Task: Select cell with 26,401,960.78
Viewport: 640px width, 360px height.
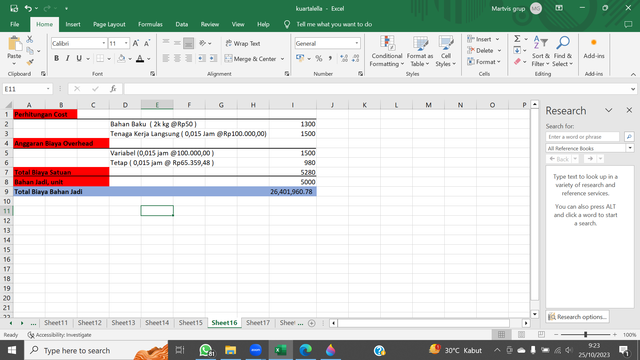Action: tap(293, 191)
